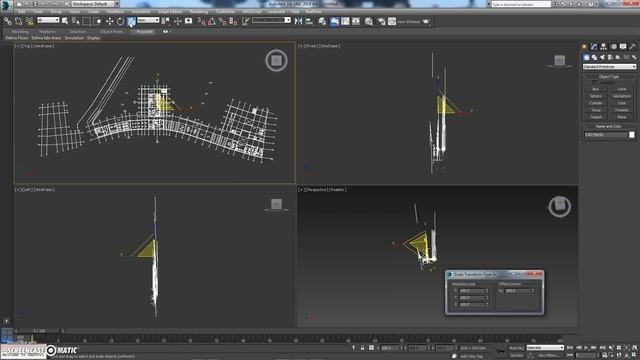The width and height of the screenshot is (640, 360).
Task: Open the key filter Selected dropdown
Action: 545,348
